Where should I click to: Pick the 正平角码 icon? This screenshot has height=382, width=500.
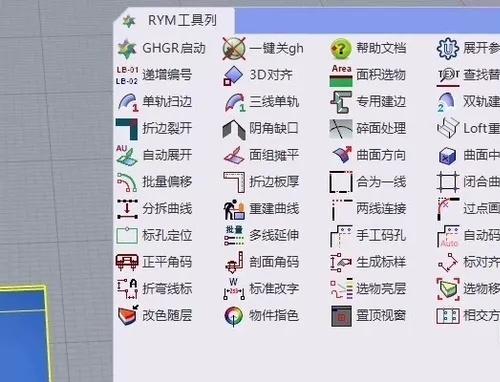pos(127,262)
